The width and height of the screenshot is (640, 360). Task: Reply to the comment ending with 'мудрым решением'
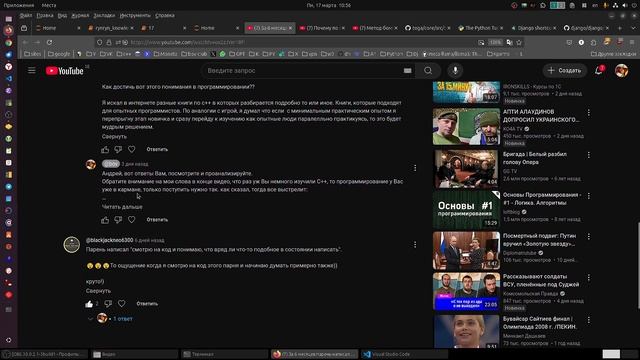coord(157,149)
